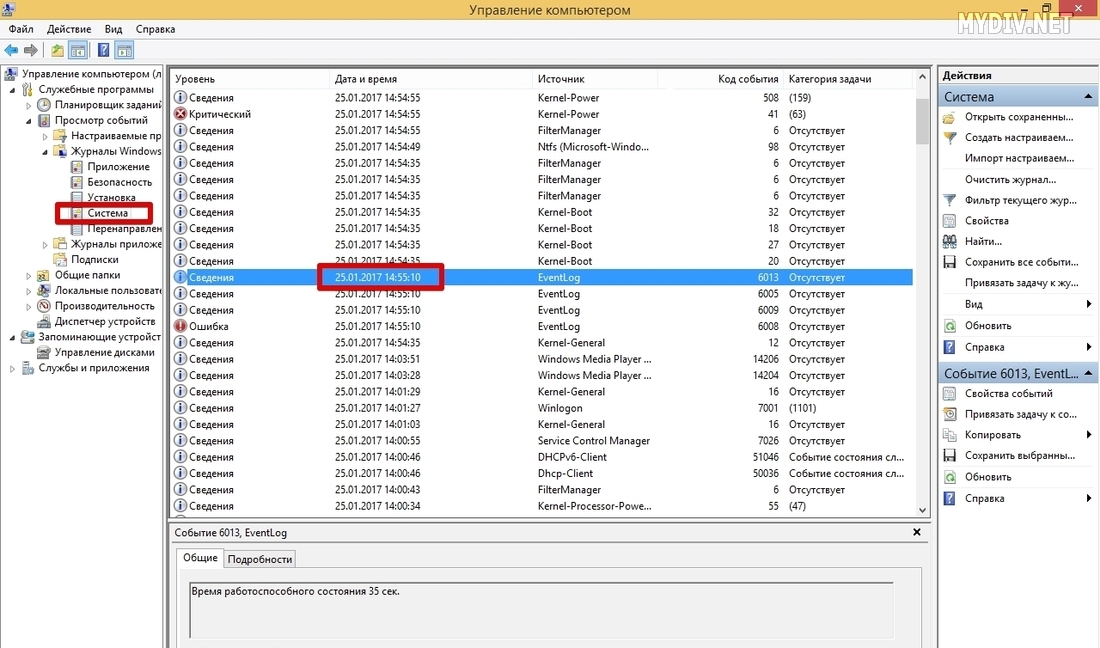This screenshot has width=1100, height=648.
Task: Click the folder icon for Открыть сохраненны...
Action: [x=949, y=117]
